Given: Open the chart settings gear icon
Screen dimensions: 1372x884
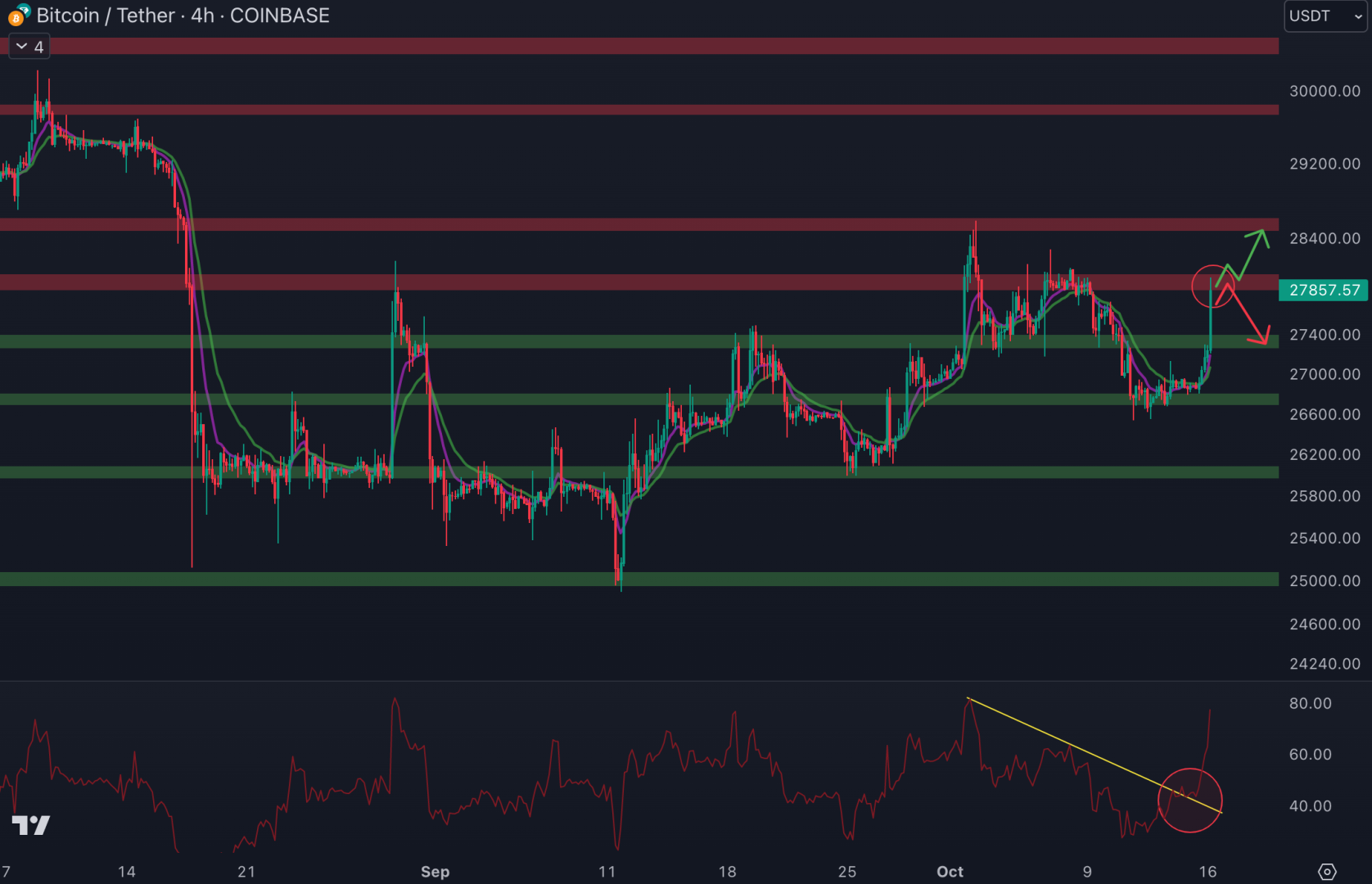Looking at the screenshot, I should coord(1328,872).
